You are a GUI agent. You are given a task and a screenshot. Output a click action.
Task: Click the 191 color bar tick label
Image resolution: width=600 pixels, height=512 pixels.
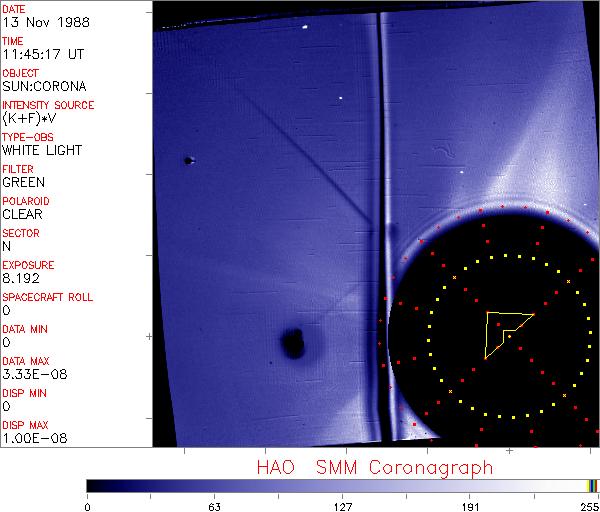[x=470, y=507]
